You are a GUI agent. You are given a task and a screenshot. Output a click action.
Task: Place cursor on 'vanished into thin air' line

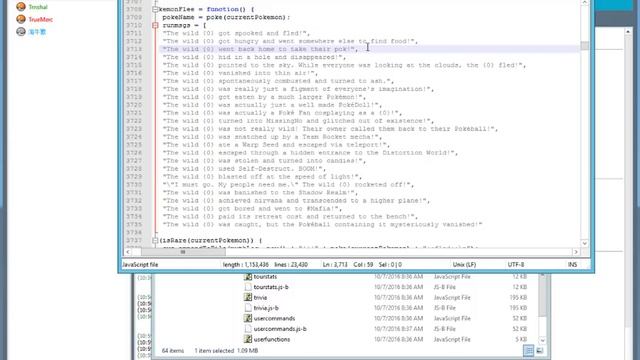click(240, 73)
